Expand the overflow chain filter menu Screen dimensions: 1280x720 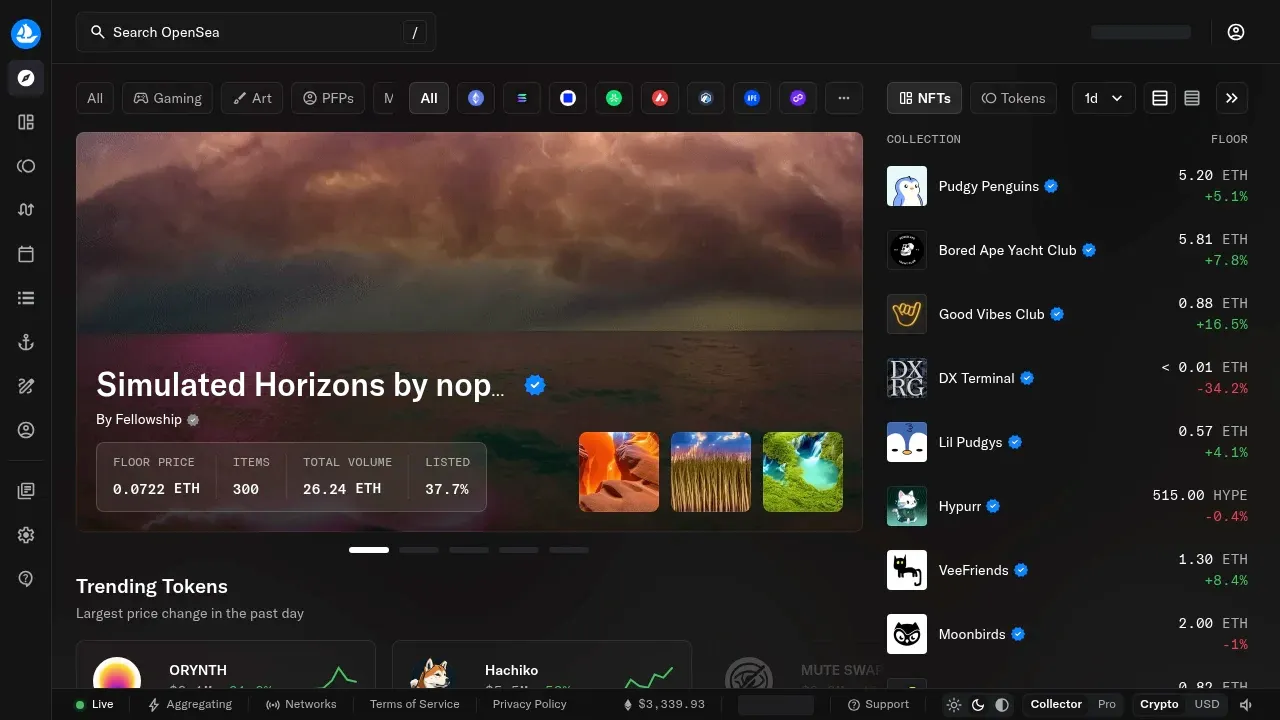844,98
